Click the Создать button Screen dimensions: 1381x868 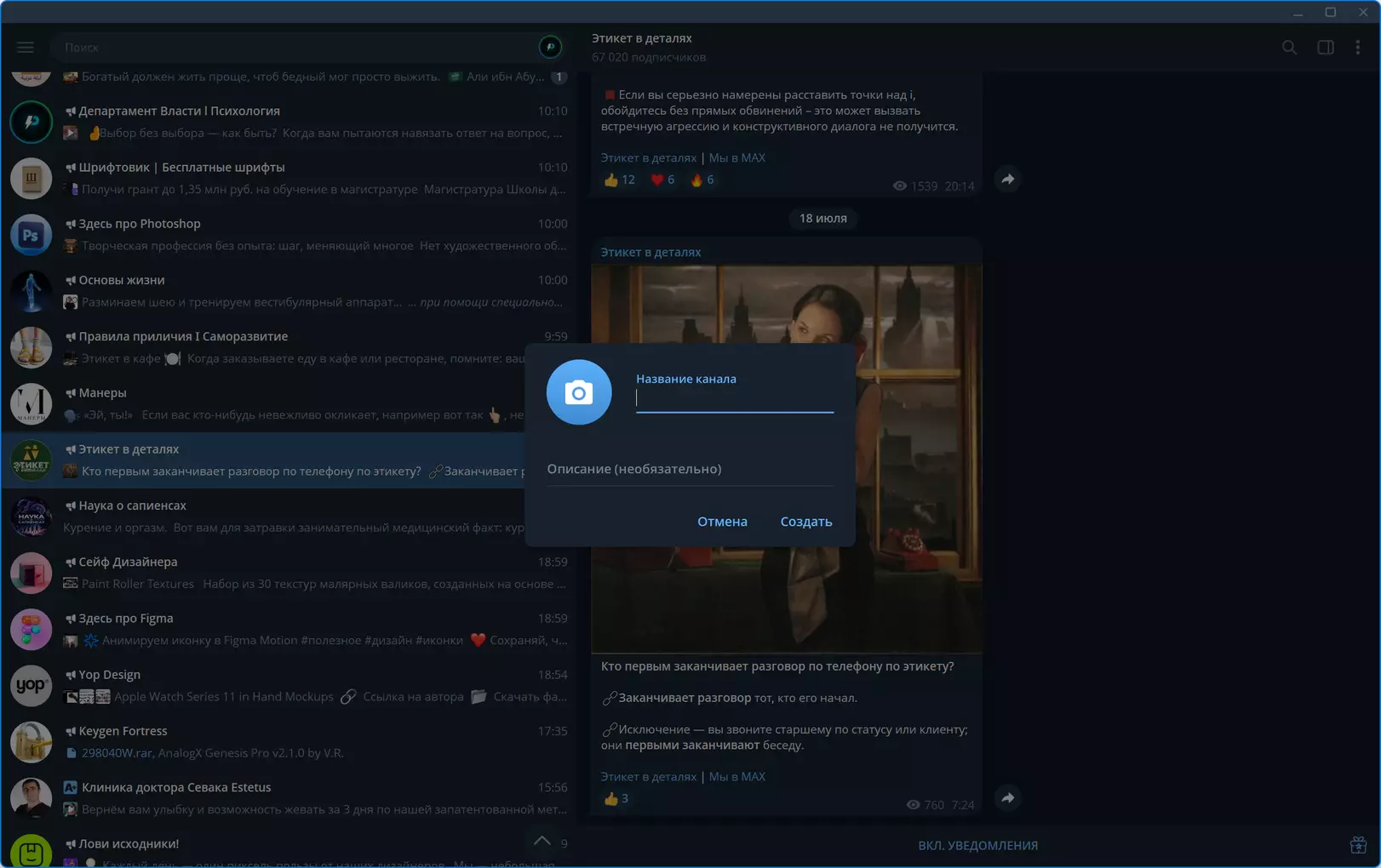point(806,522)
